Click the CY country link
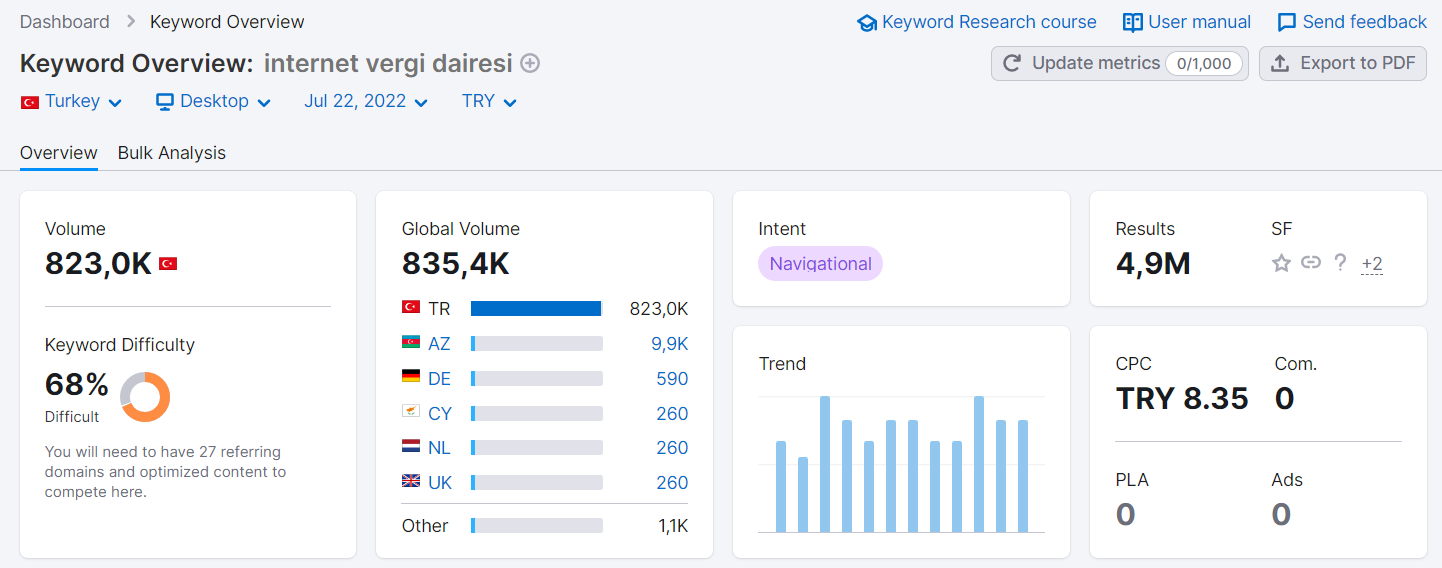Image resolution: width=1442 pixels, height=568 pixels. (440, 414)
